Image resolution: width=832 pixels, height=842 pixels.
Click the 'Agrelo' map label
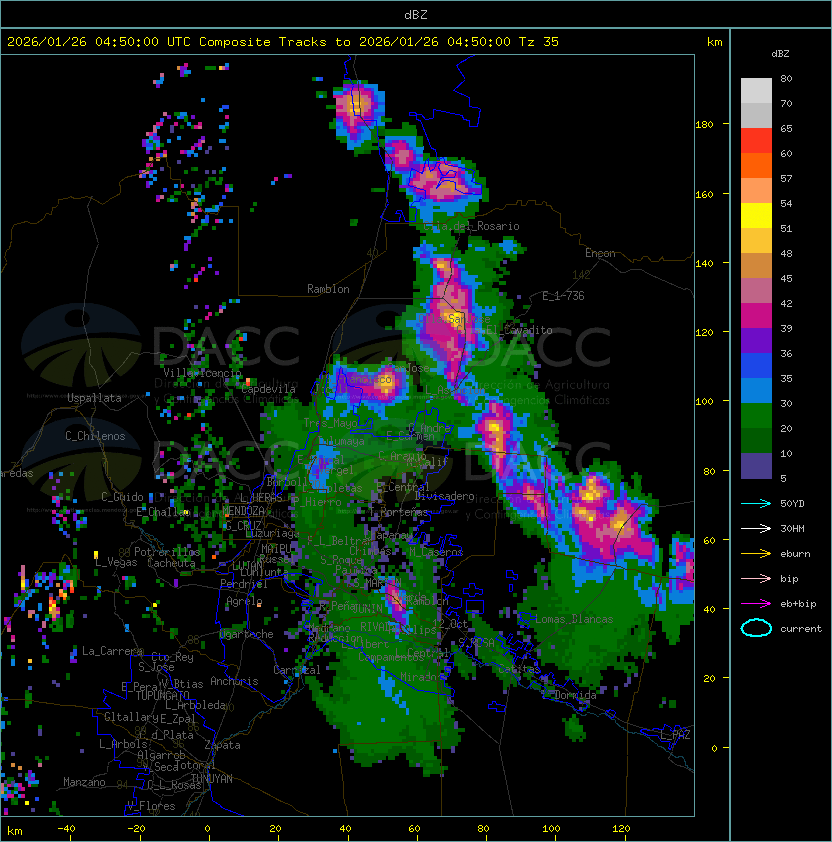coord(244,601)
